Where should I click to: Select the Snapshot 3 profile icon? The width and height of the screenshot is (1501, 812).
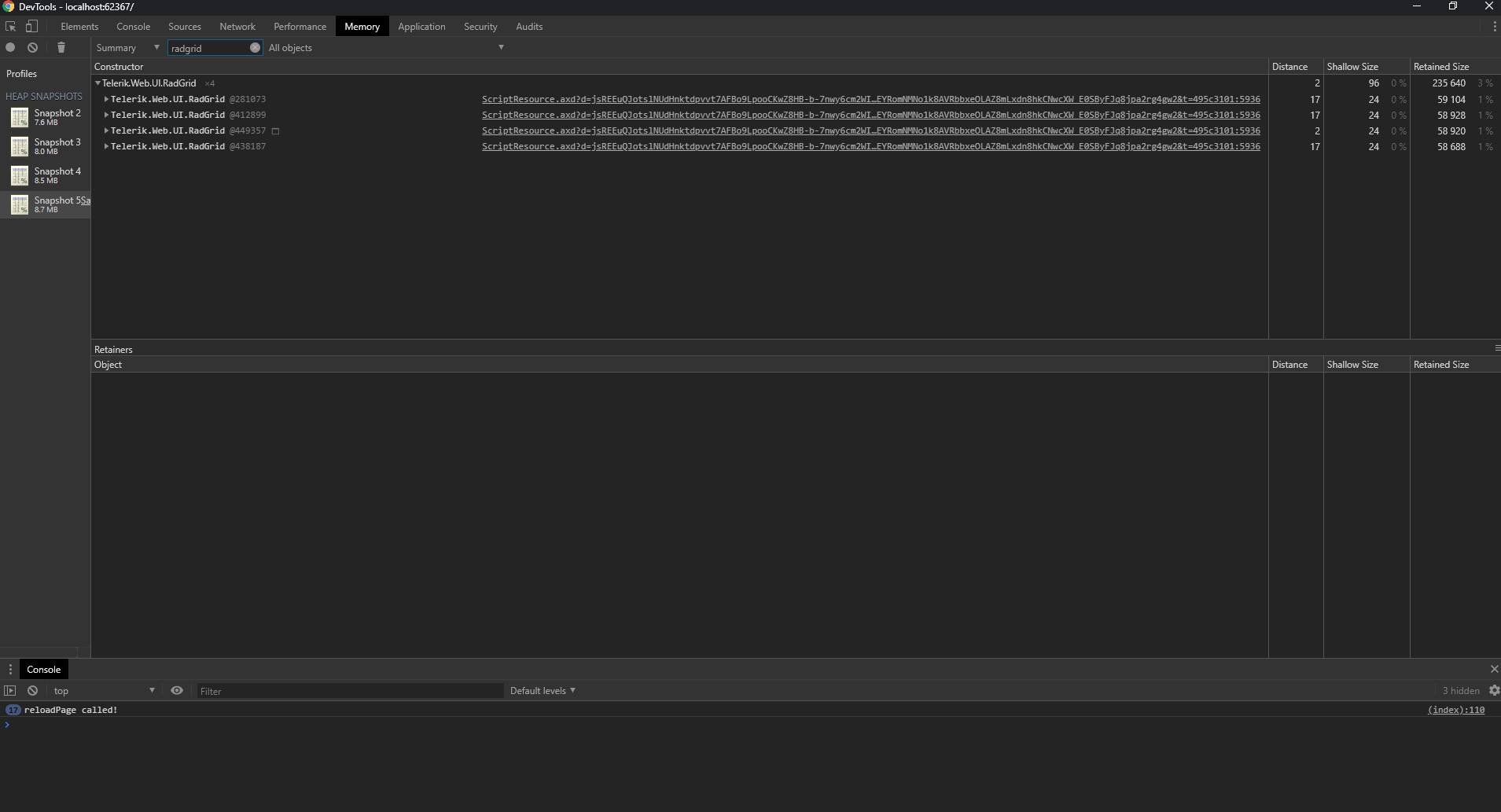(20, 146)
